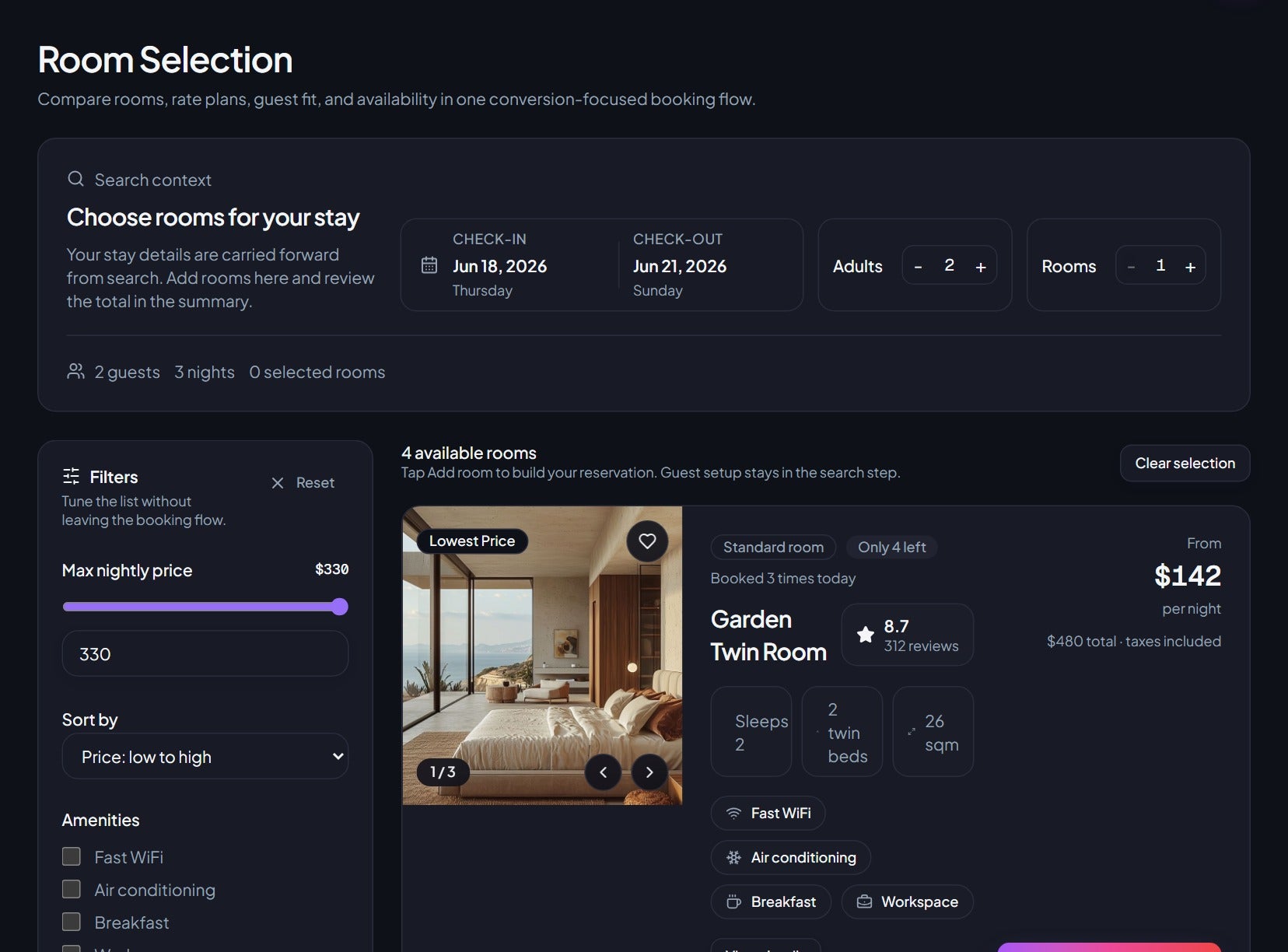Click the Sleeps 2 info tile
Image resolution: width=1288 pixels, height=952 pixels.
click(751, 731)
